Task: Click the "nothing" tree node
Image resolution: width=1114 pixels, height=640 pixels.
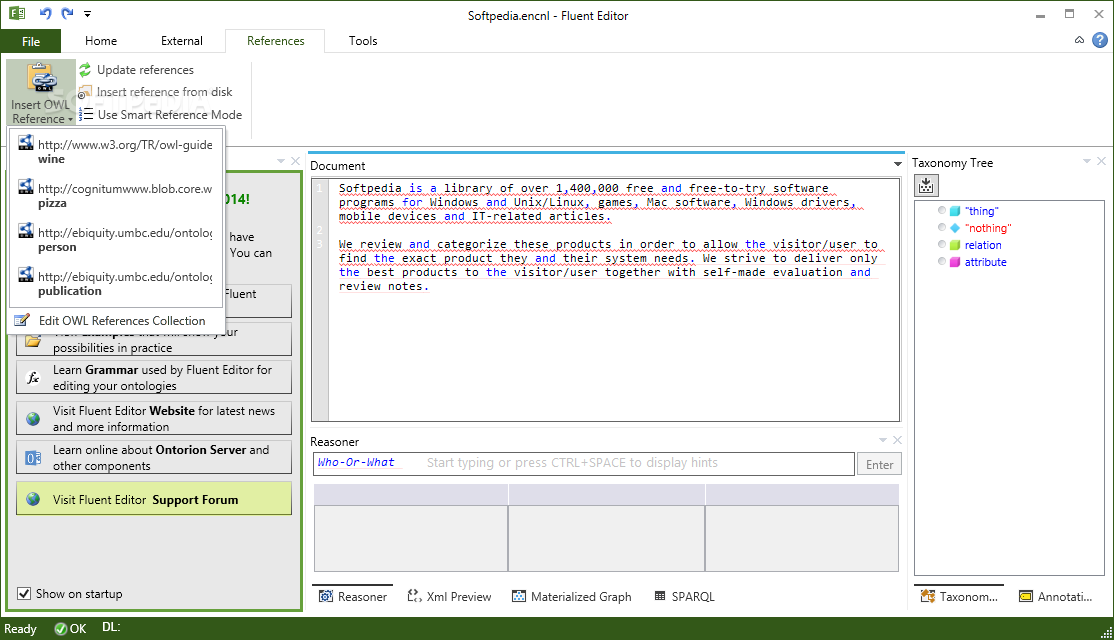Action: (x=988, y=228)
